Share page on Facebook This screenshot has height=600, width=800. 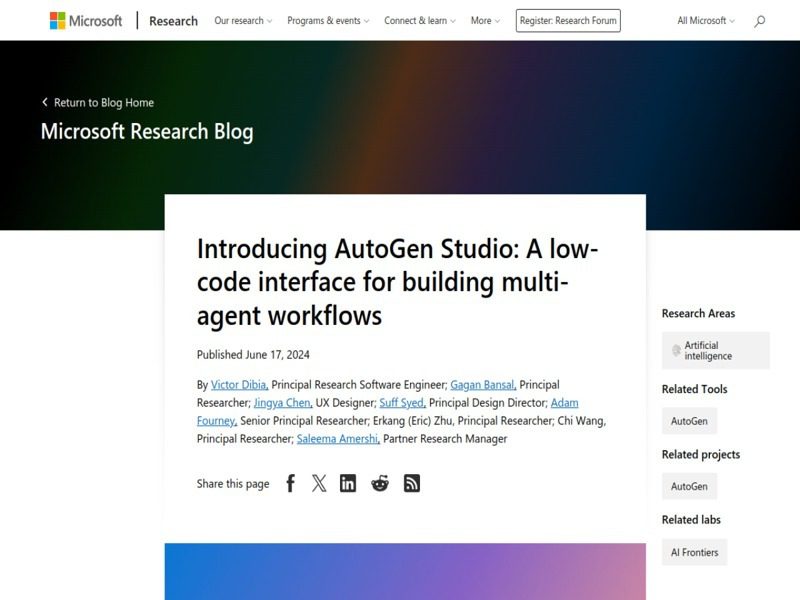click(x=290, y=483)
